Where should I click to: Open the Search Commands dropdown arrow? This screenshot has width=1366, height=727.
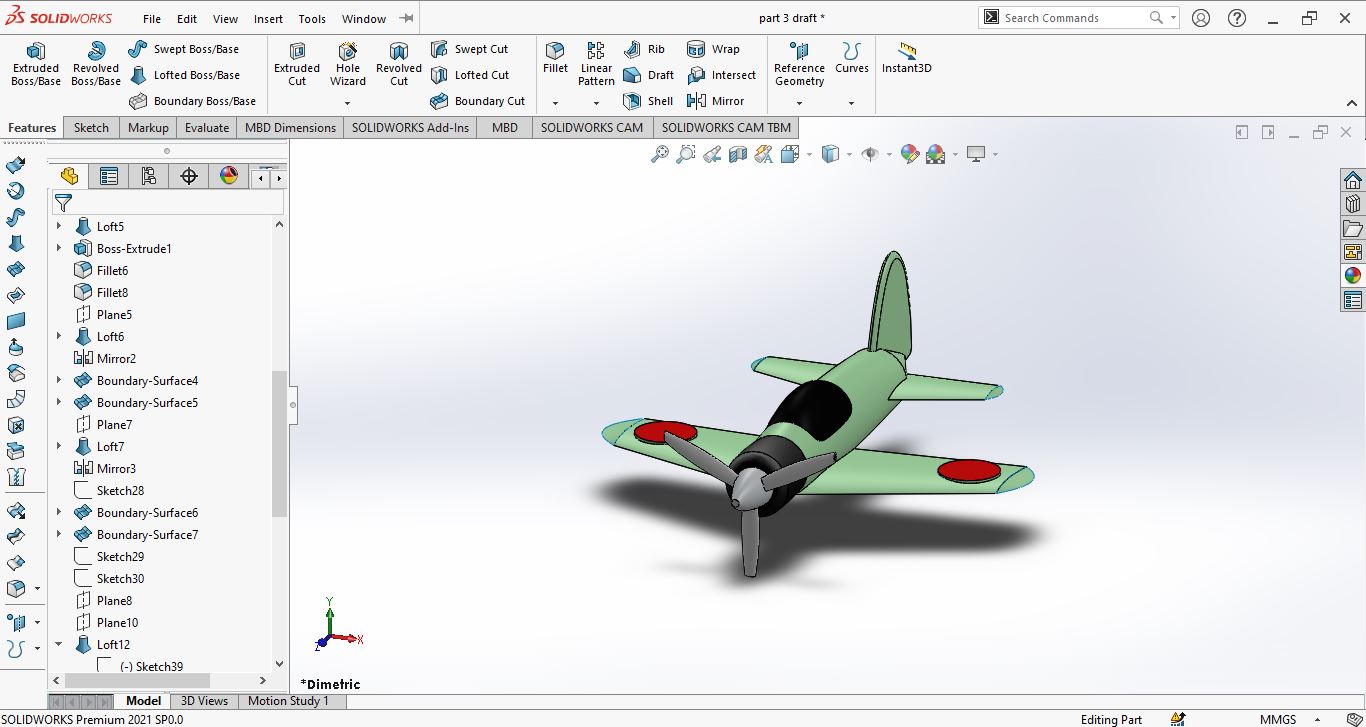point(1173,17)
